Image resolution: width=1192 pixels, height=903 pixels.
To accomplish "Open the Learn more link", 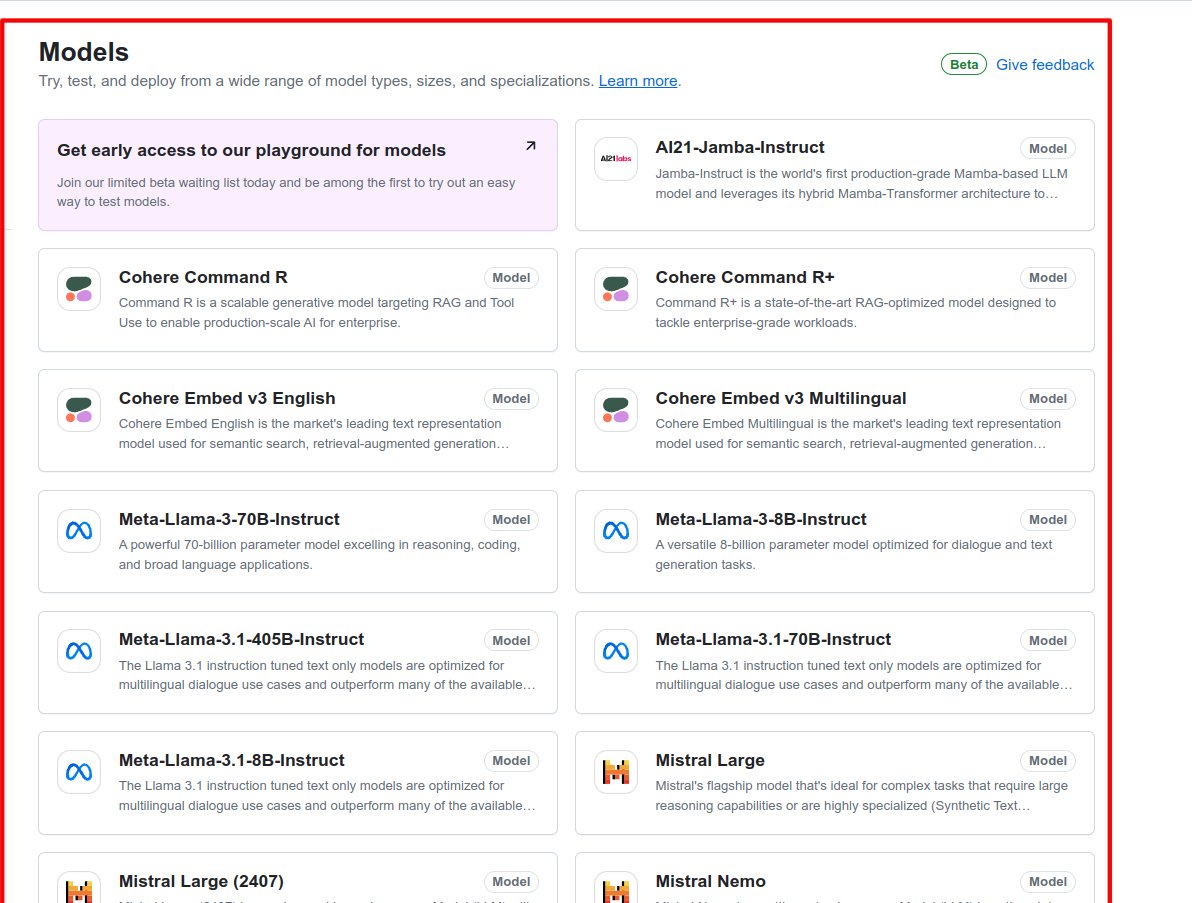I will [638, 81].
